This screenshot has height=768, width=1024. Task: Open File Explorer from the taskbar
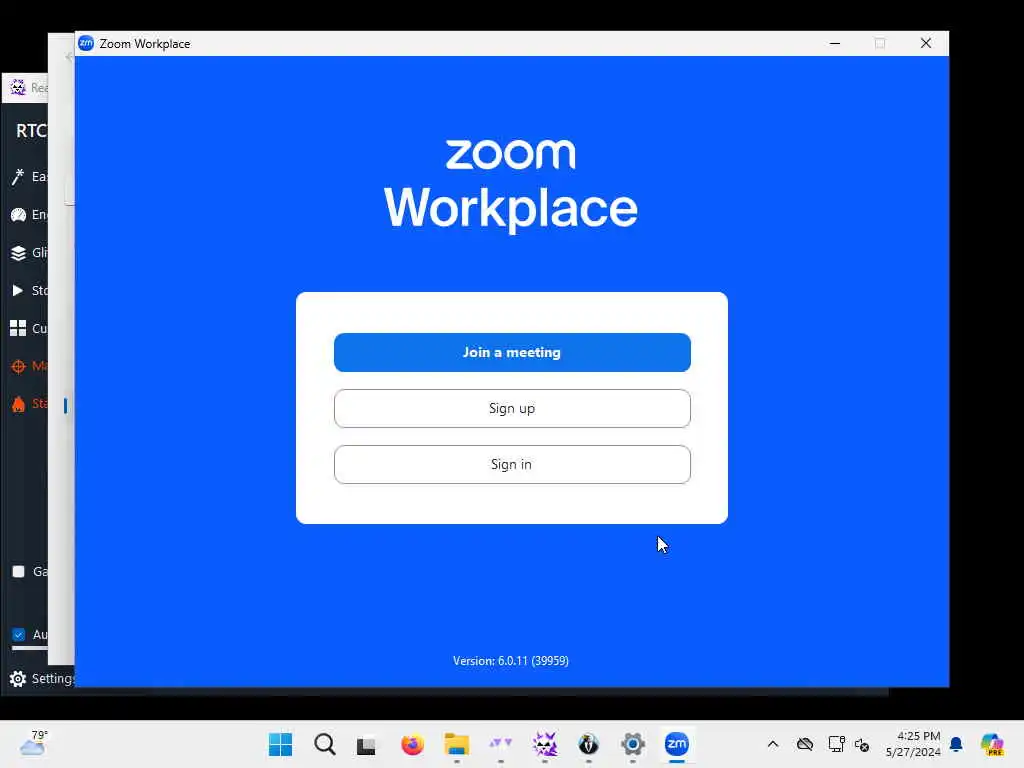pyautogui.click(x=456, y=744)
